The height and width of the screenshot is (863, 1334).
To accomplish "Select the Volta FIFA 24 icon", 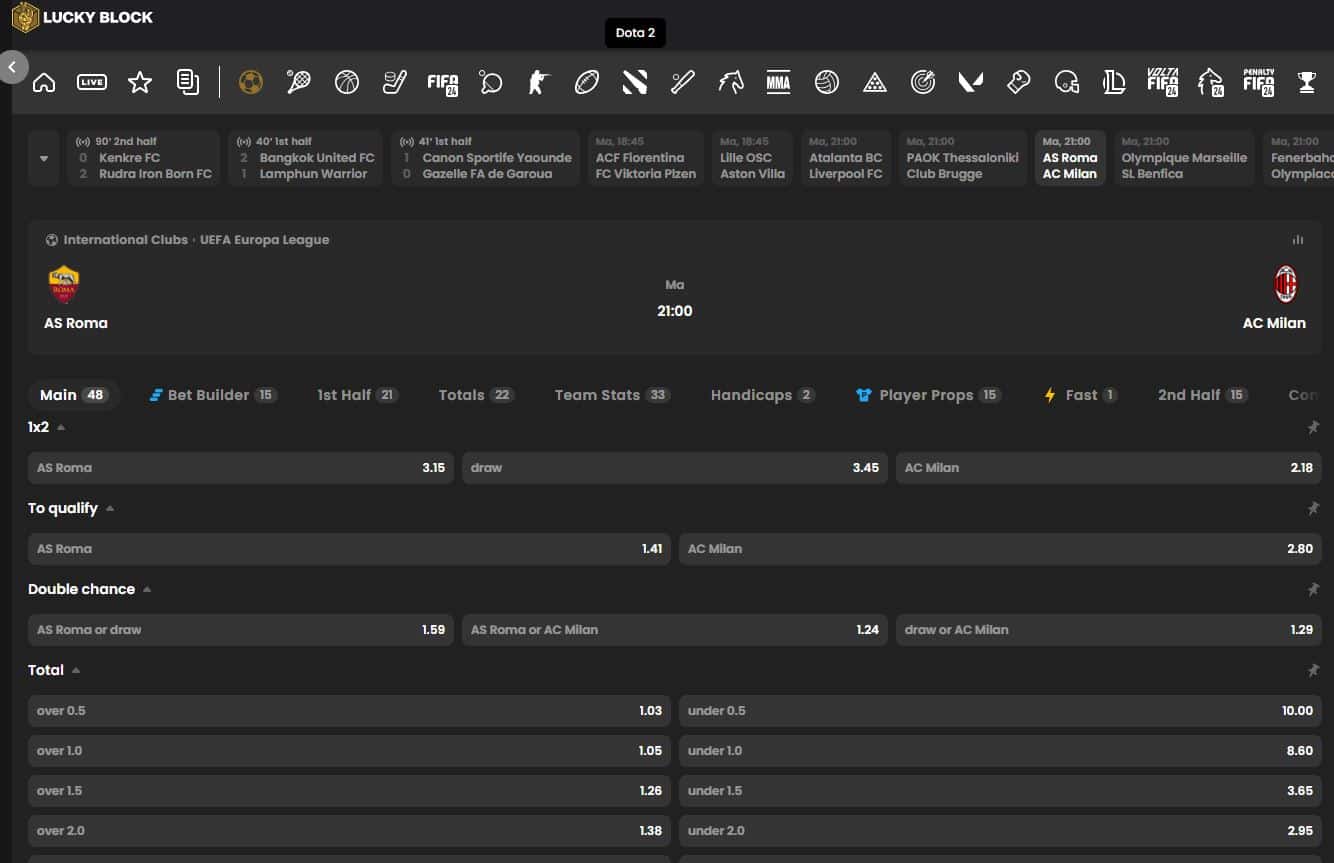I will [x=1162, y=82].
